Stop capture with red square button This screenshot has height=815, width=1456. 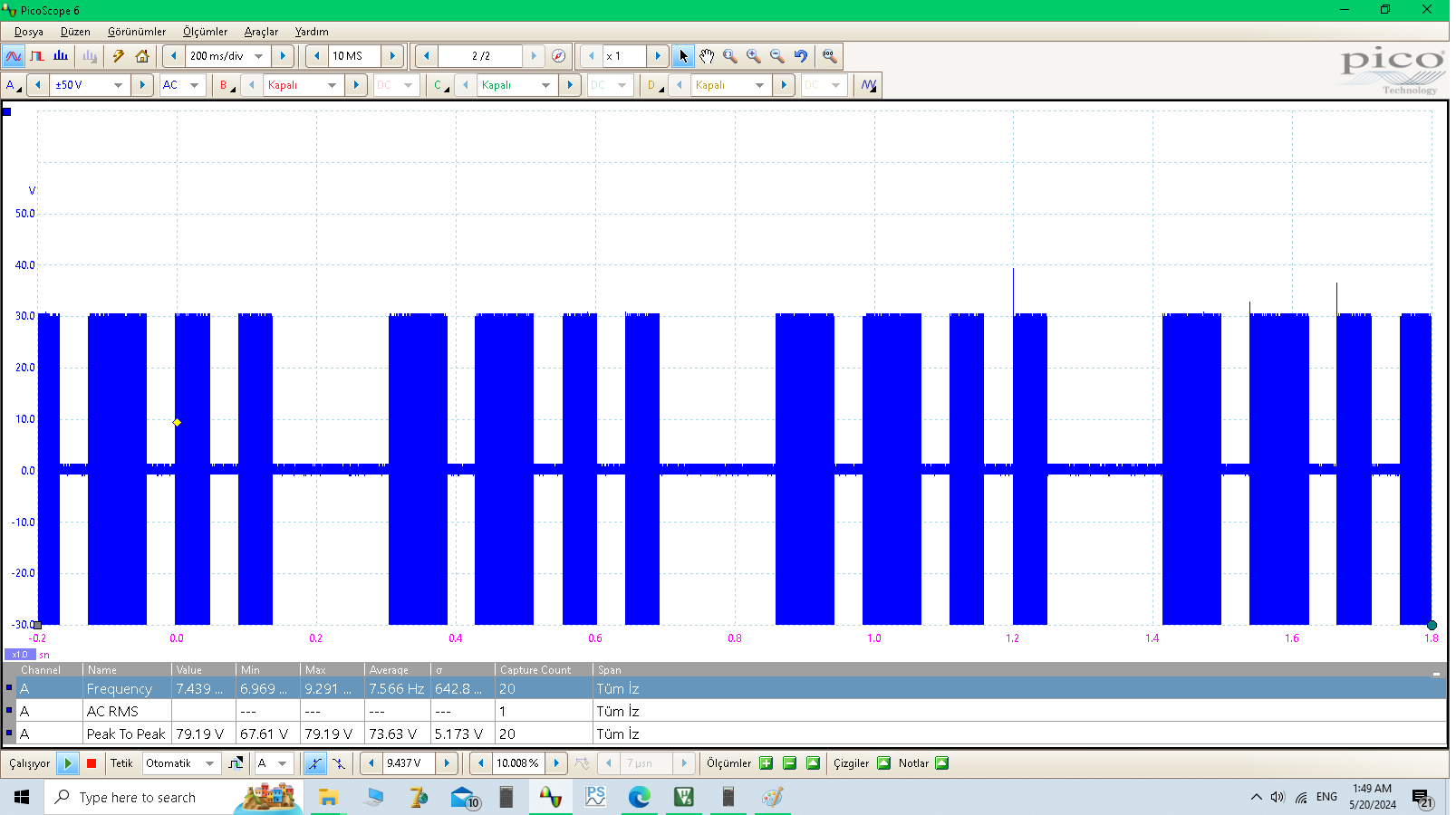click(x=92, y=763)
